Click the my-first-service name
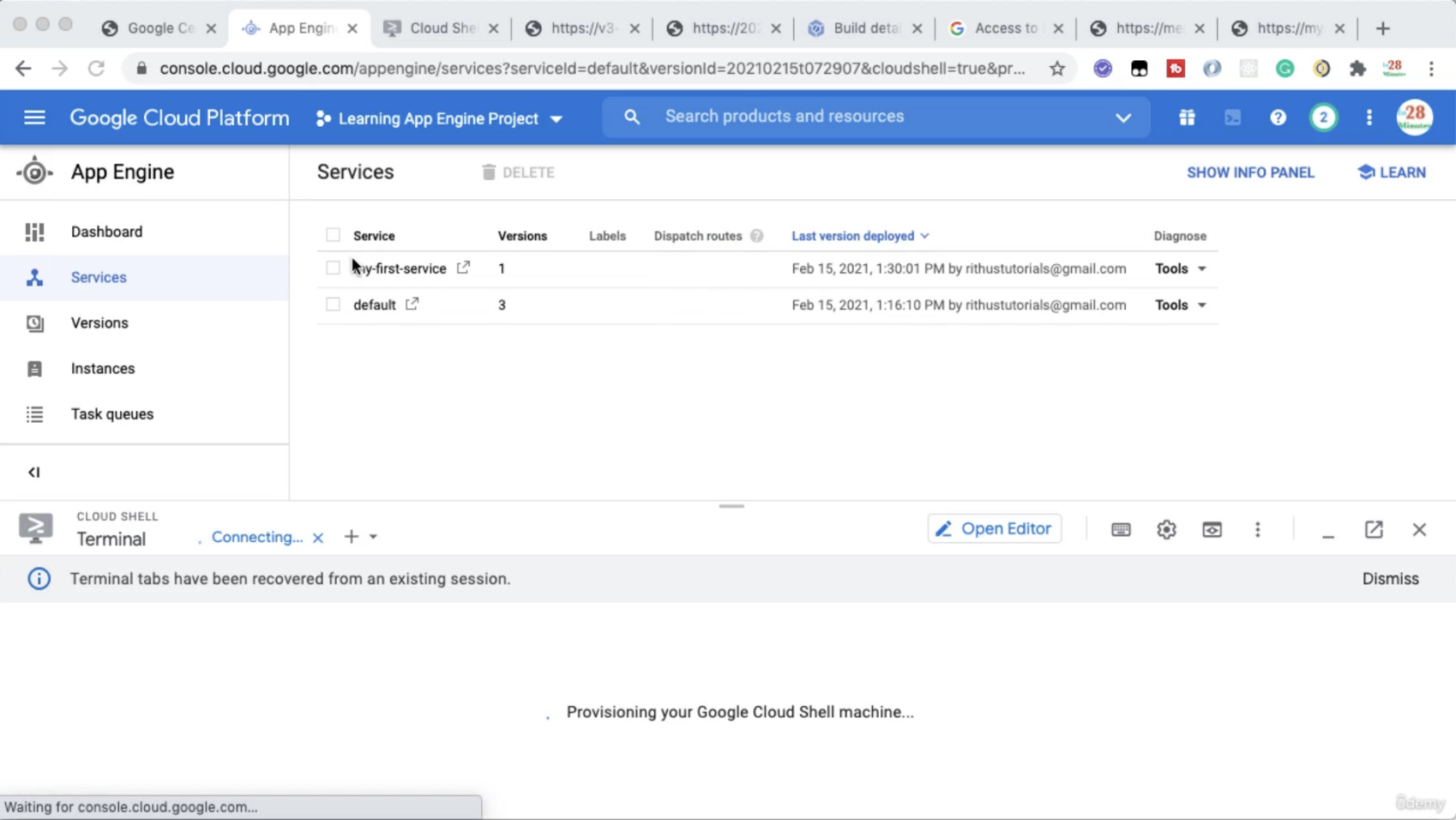Viewport: 1456px width, 820px height. pos(400,268)
